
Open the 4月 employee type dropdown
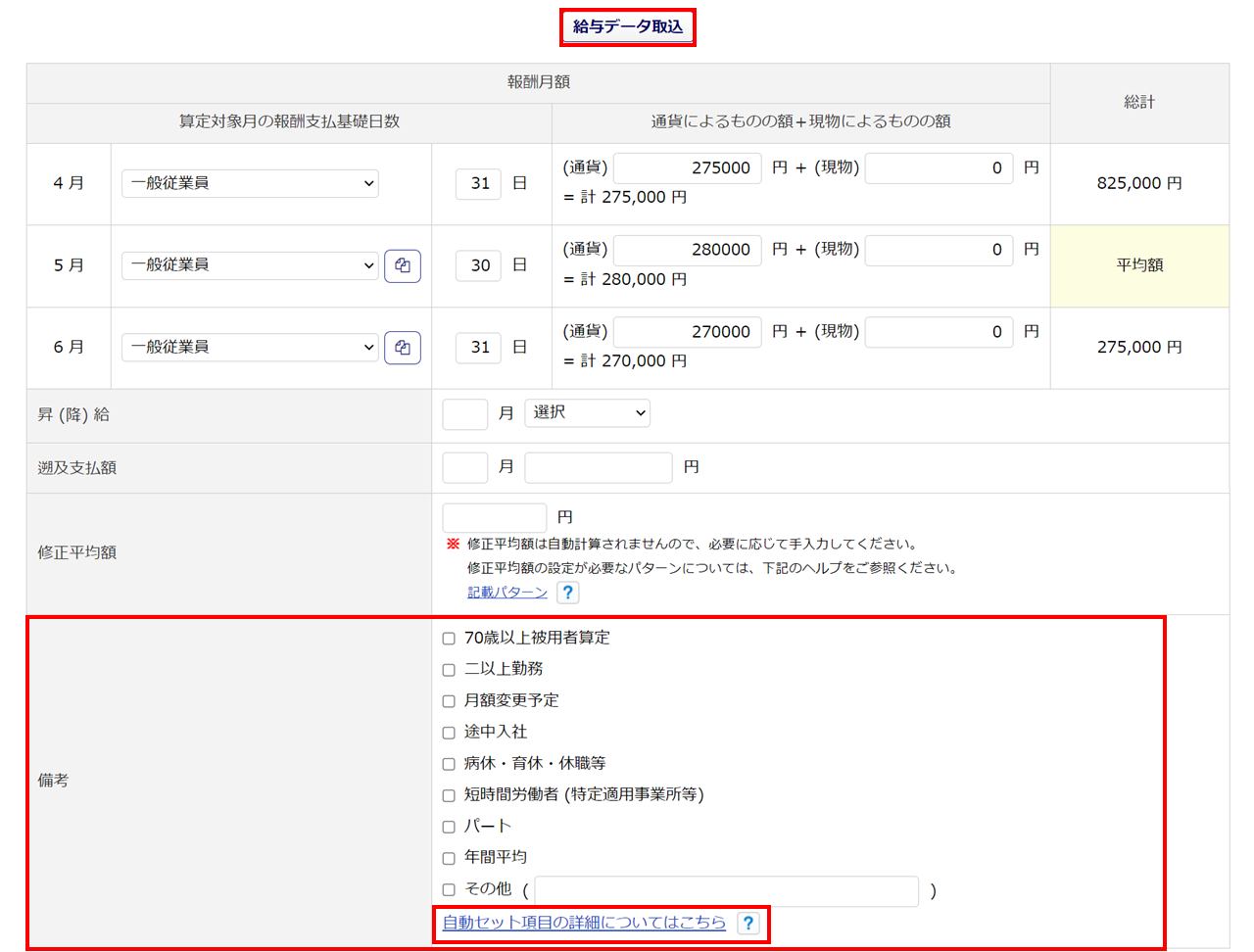(x=250, y=183)
